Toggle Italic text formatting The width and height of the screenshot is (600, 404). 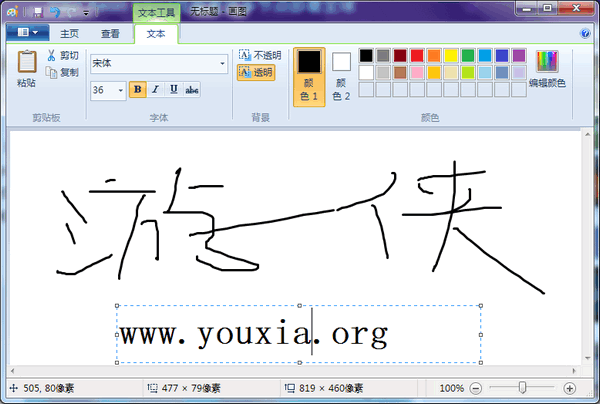tap(156, 90)
